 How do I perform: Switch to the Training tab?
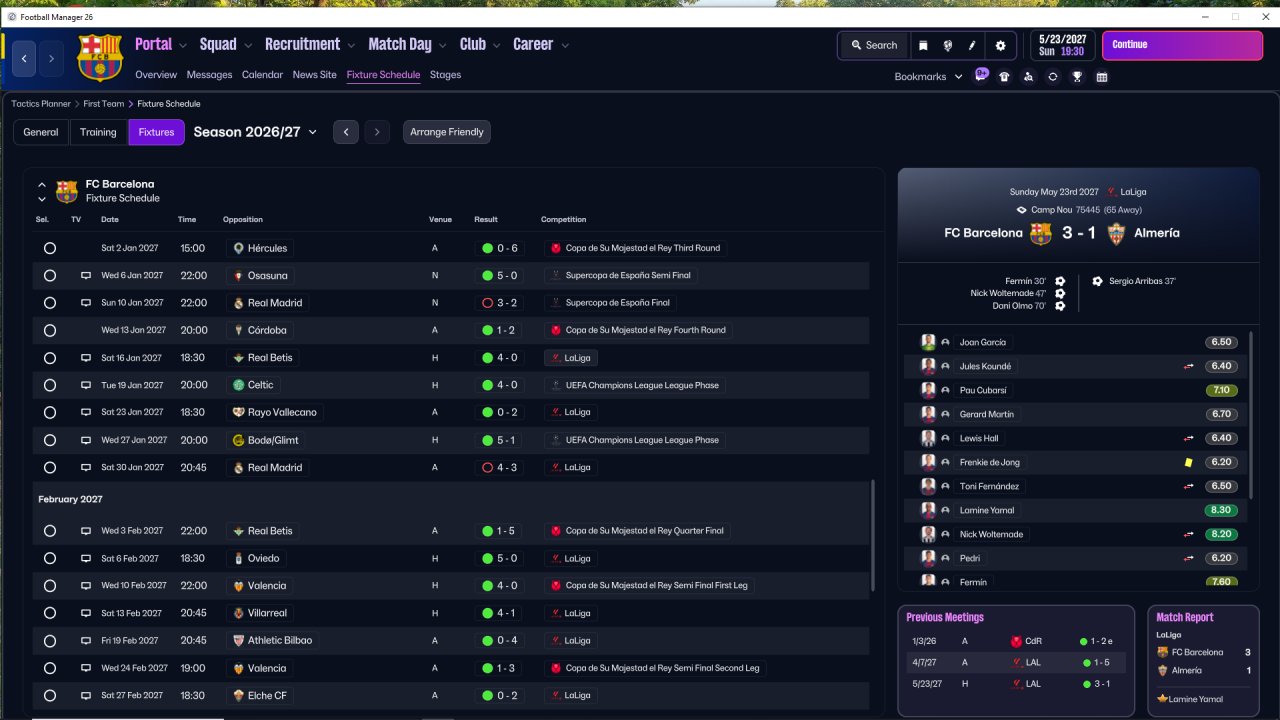pos(98,132)
